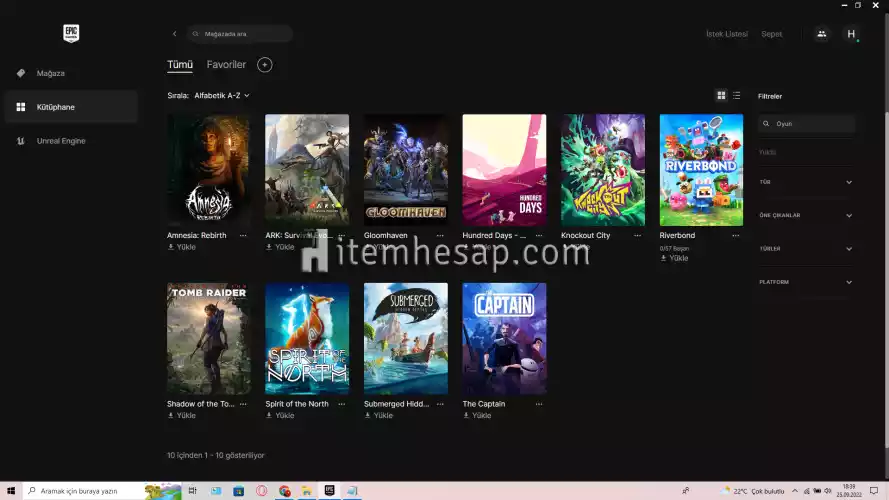The height and width of the screenshot is (500, 889).
Task: Expand the TÜR filter section
Action: tap(848, 182)
